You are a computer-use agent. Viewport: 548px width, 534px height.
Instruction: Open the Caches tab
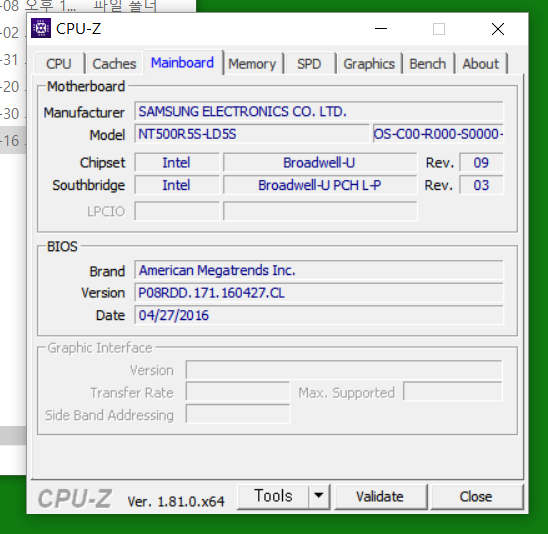point(114,64)
